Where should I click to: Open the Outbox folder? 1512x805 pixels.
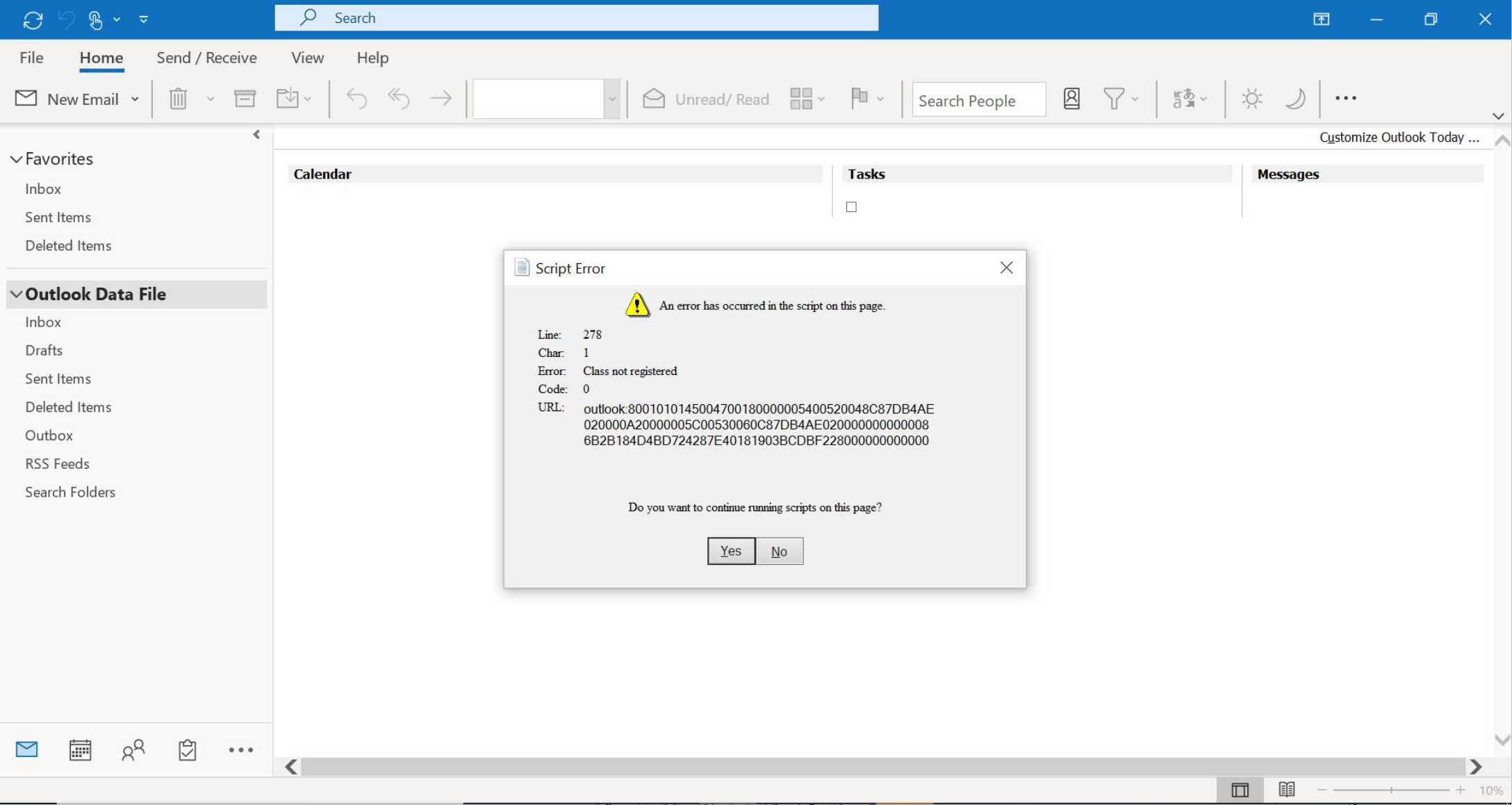point(49,435)
